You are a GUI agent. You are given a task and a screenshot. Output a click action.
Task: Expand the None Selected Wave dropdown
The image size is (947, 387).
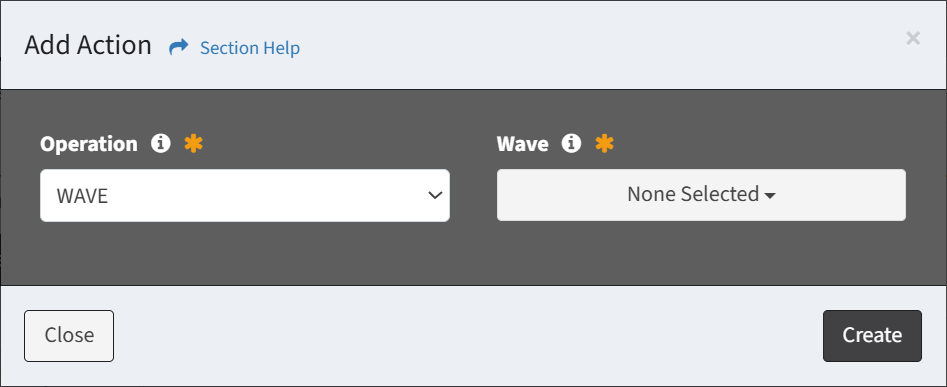701,194
